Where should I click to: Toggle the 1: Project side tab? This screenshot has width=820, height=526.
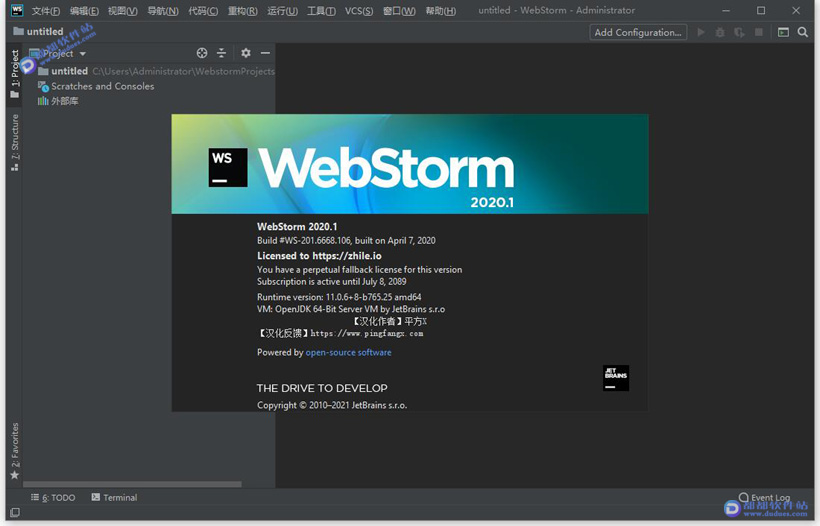pyautogui.click(x=15, y=73)
